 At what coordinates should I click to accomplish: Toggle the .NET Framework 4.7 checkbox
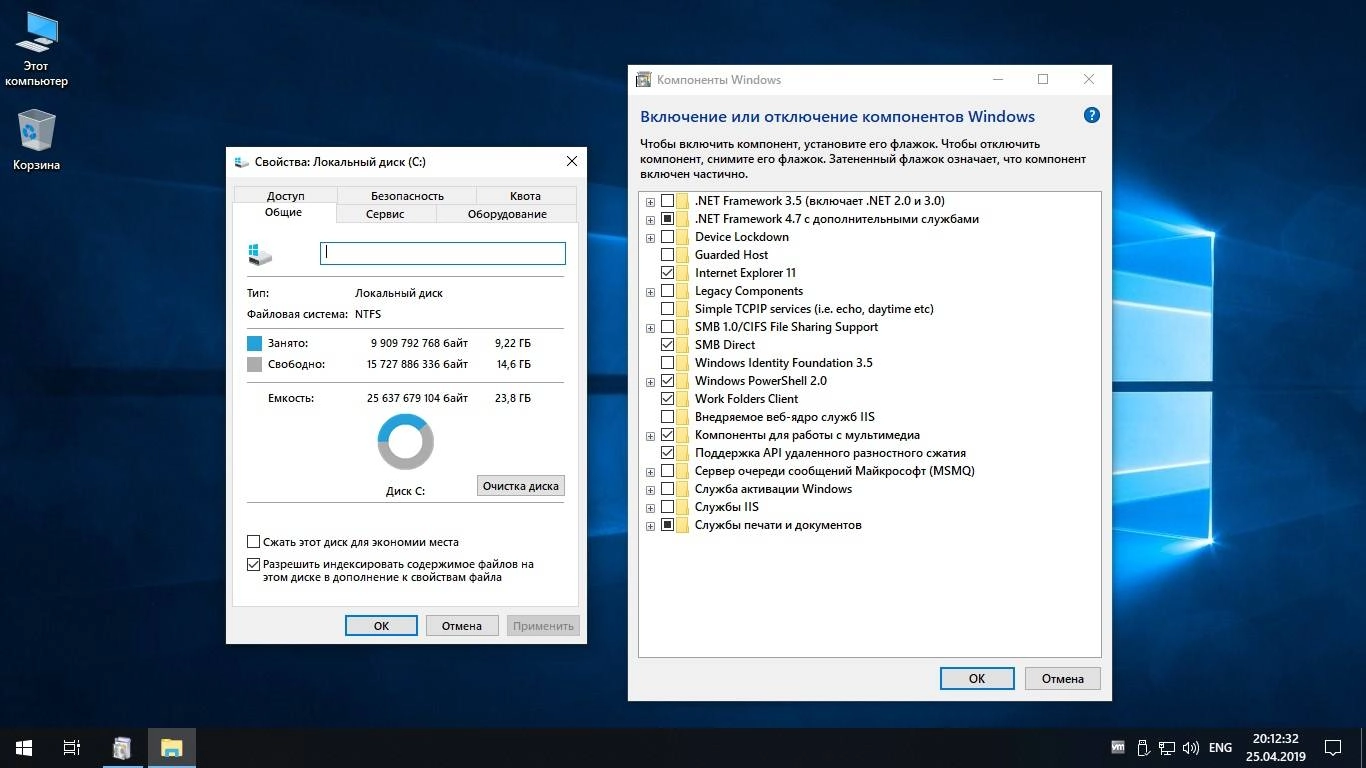[x=667, y=219]
